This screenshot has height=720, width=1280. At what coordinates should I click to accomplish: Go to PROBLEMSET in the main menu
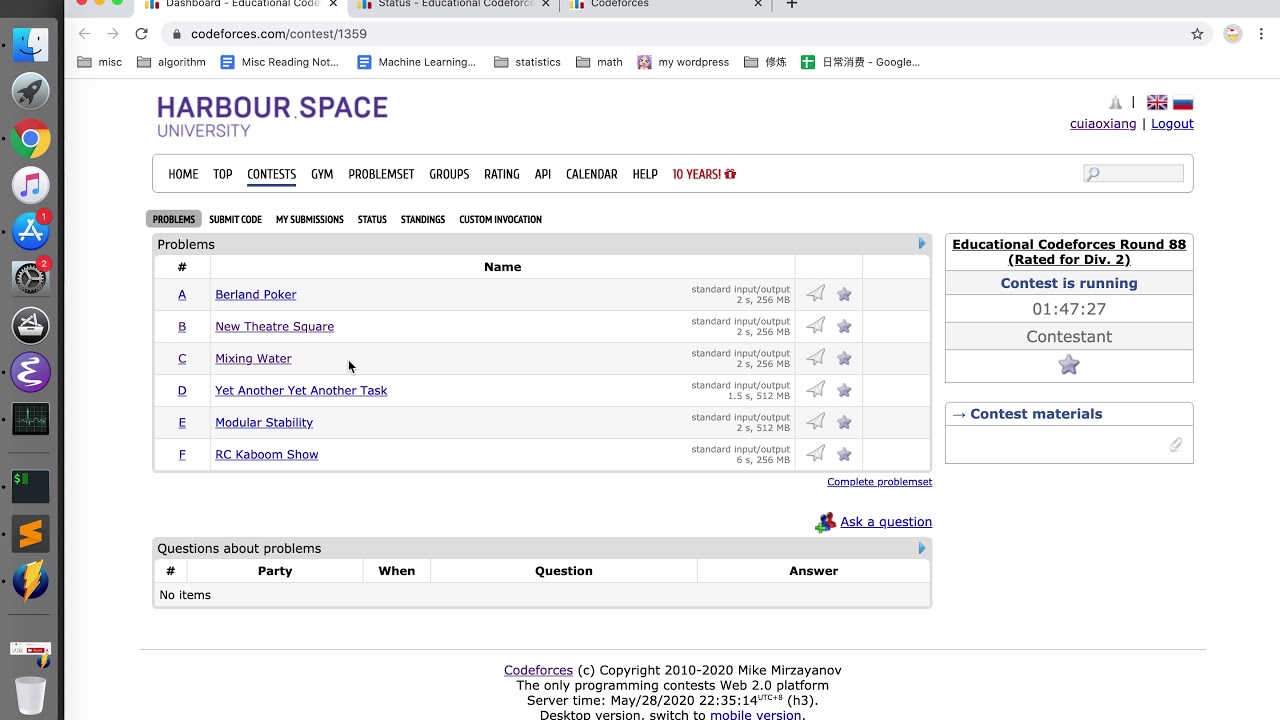[381, 174]
